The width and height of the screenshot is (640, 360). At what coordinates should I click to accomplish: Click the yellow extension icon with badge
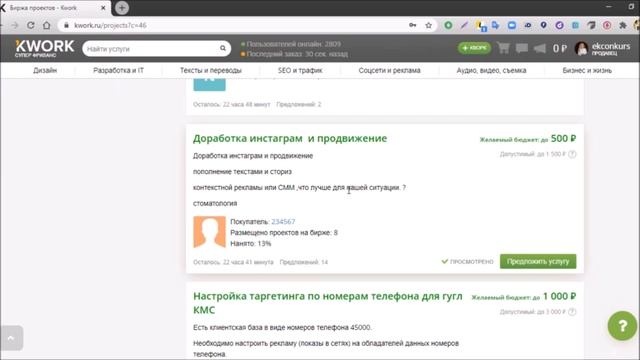coord(481,26)
